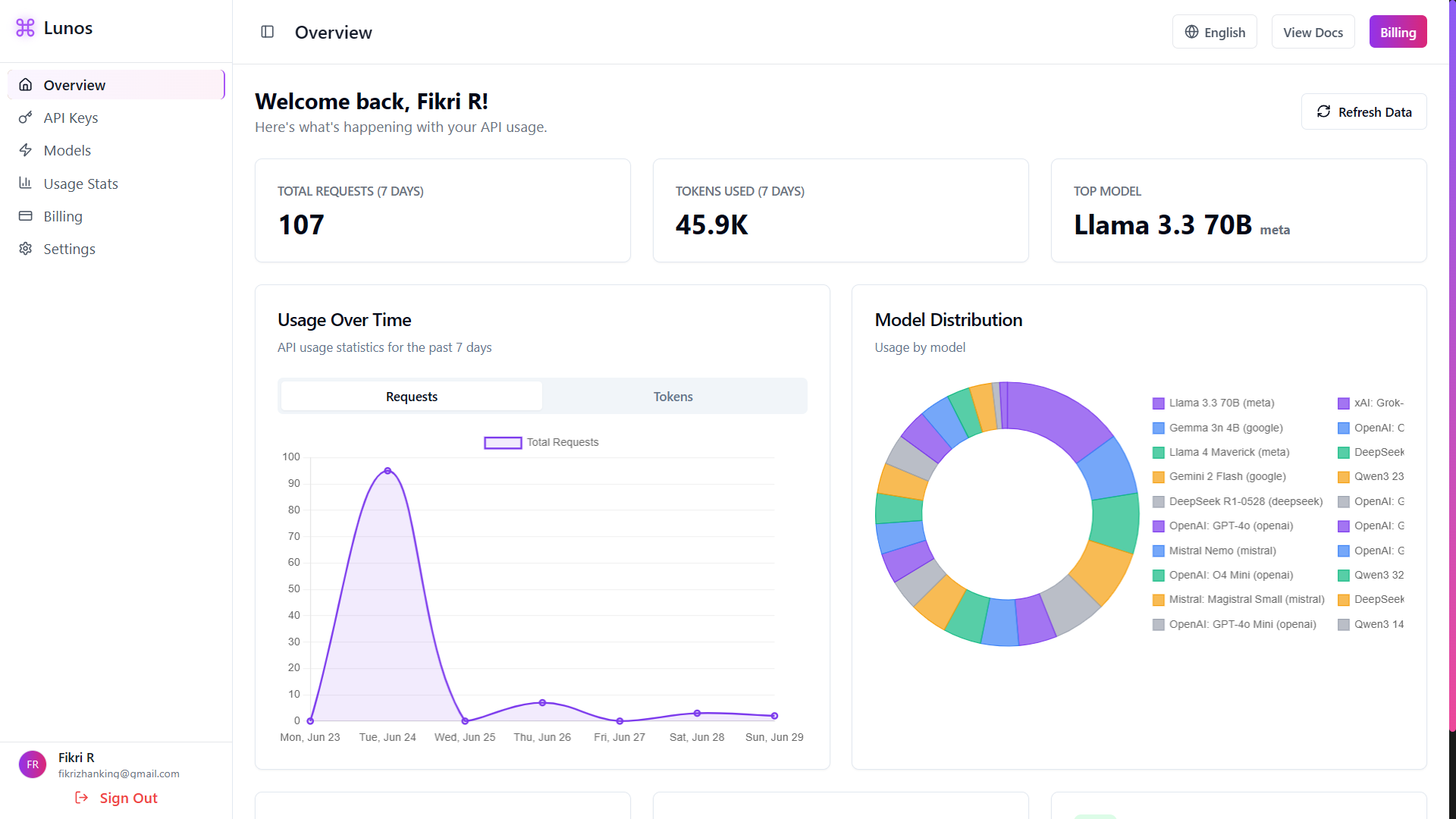The width and height of the screenshot is (1456, 819).
Task: Click the Models lightning bolt icon
Action: point(25,150)
